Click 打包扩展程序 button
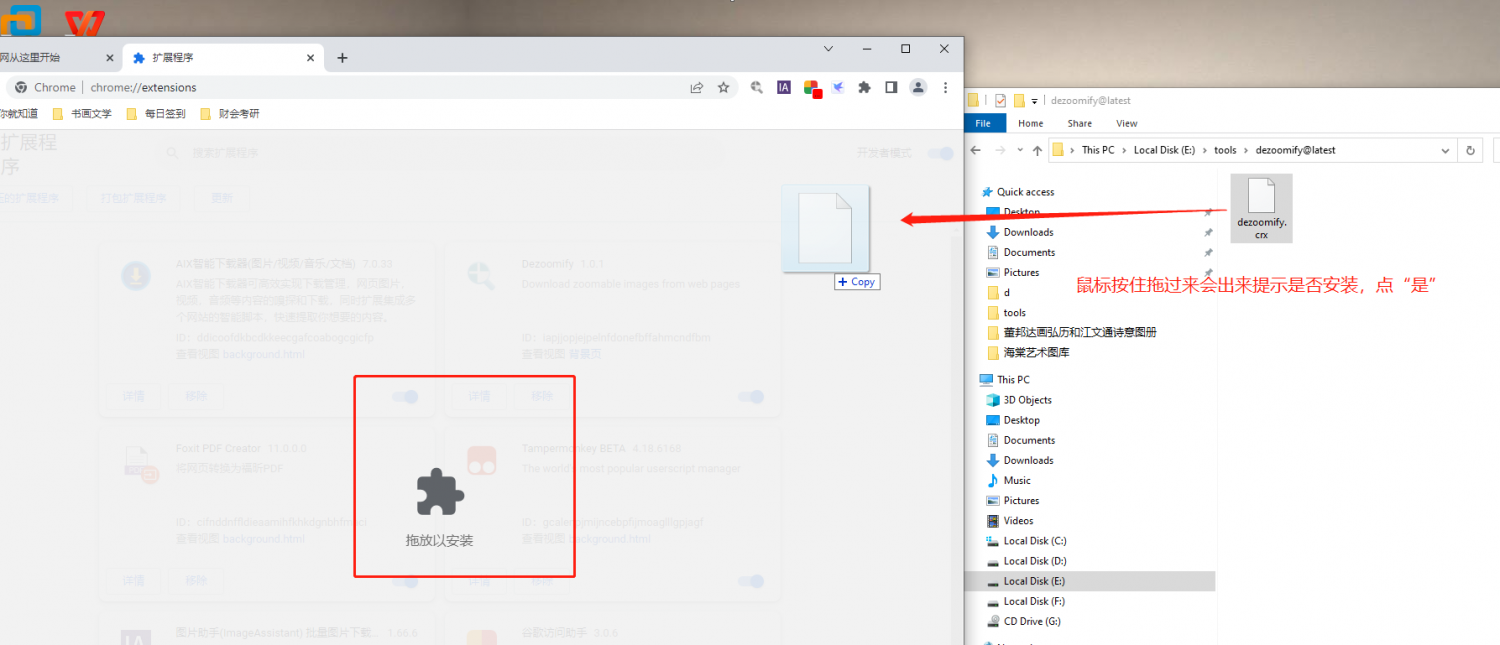This screenshot has width=1500, height=645. coord(133,198)
